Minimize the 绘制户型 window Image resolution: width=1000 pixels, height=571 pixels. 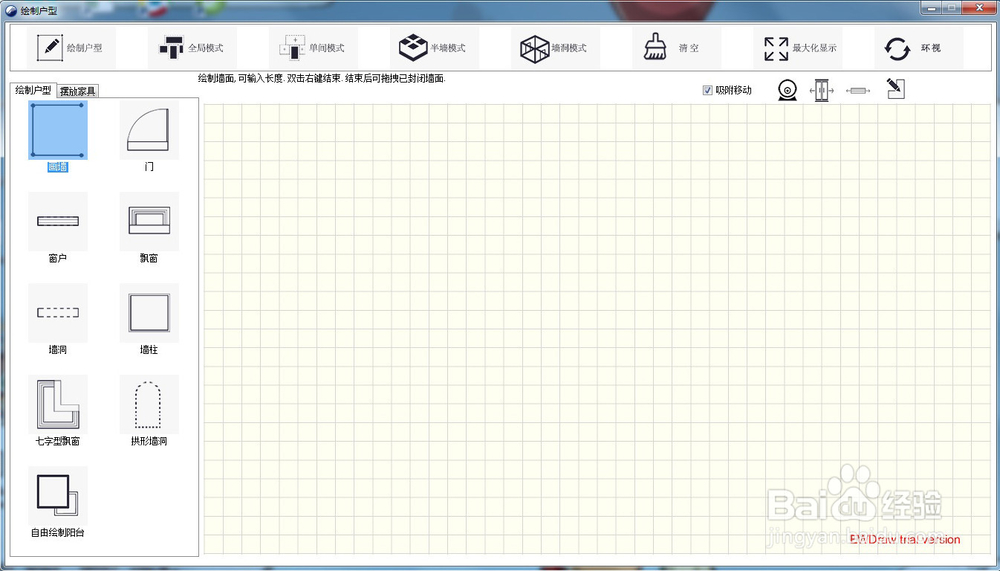click(x=932, y=8)
